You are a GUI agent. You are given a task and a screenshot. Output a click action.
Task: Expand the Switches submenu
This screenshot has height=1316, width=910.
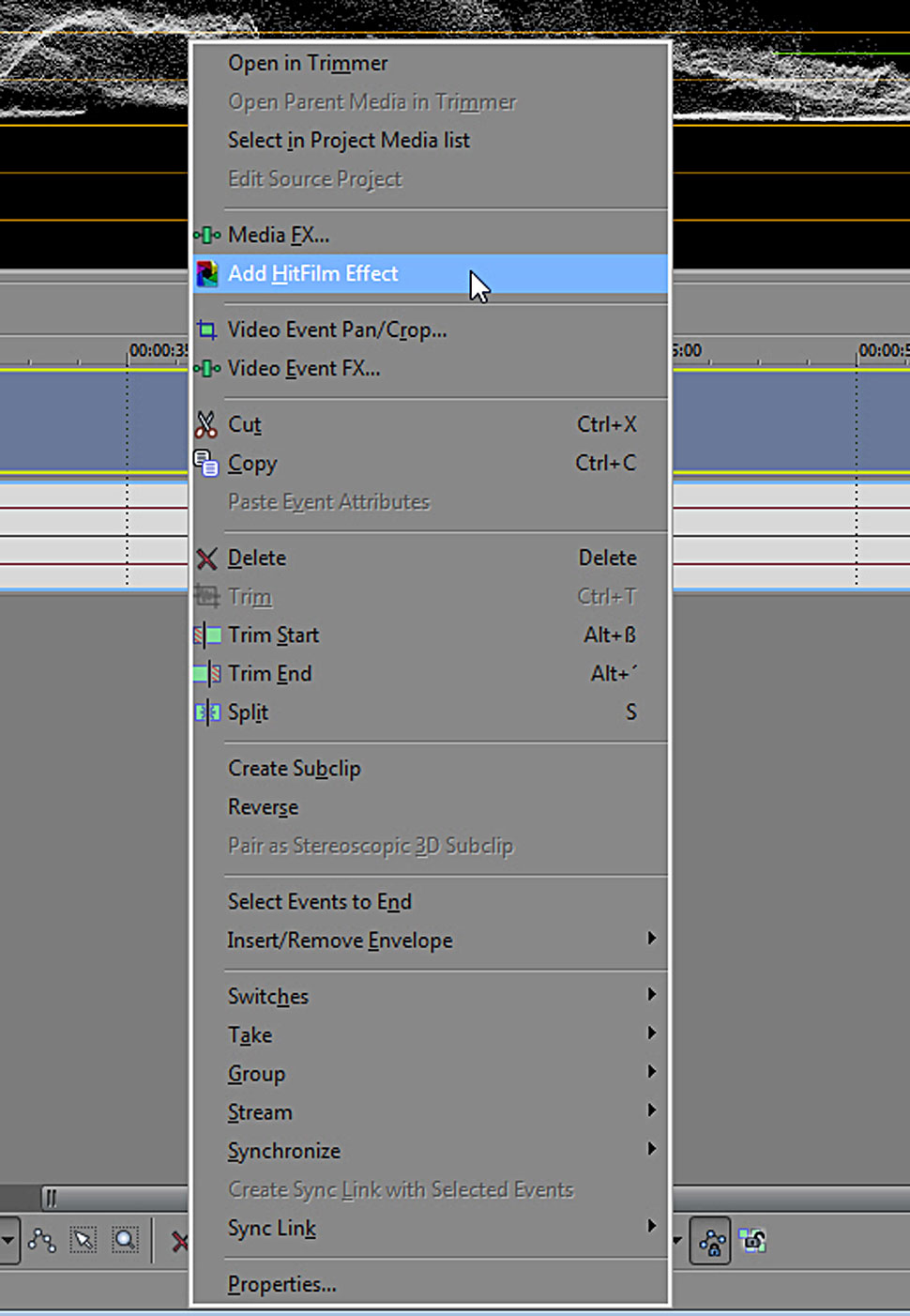[651, 995]
